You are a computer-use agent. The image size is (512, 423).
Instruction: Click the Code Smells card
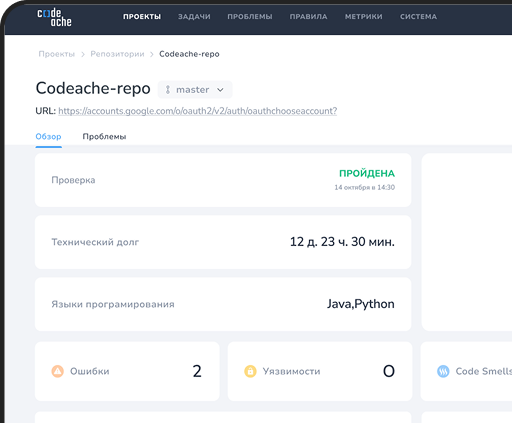(466, 371)
